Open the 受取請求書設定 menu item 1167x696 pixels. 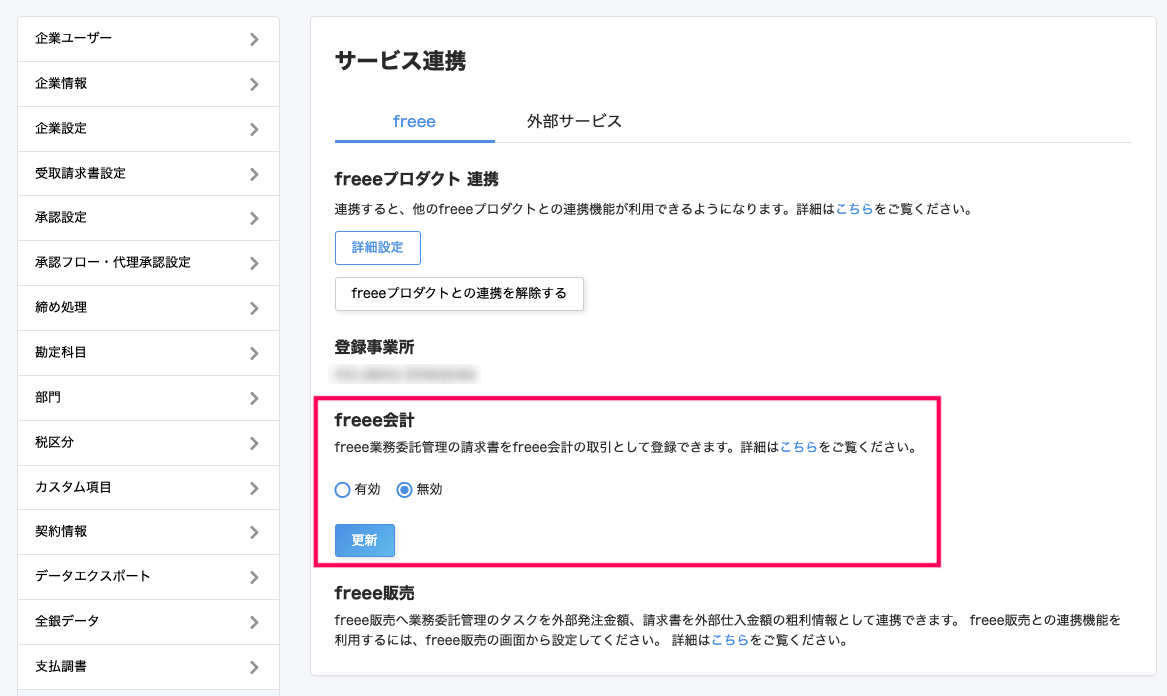pyautogui.click(x=148, y=173)
